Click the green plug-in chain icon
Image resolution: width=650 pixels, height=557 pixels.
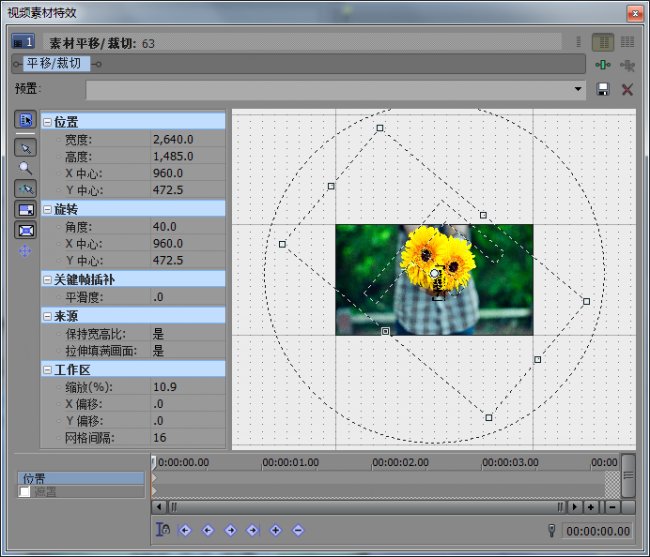[603, 65]
